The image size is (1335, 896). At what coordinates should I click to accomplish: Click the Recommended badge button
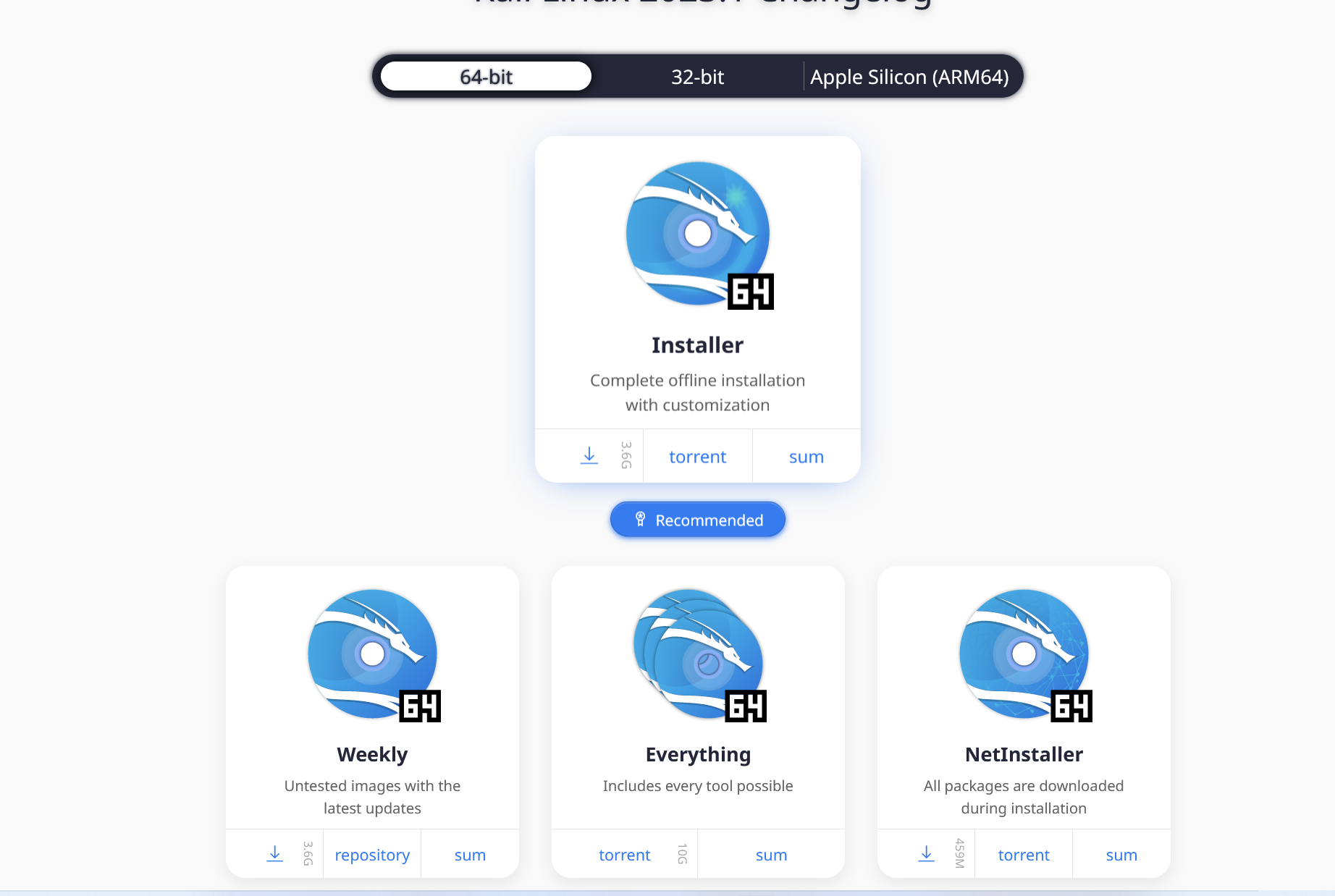pyautogui.click(x=697, y=520)
